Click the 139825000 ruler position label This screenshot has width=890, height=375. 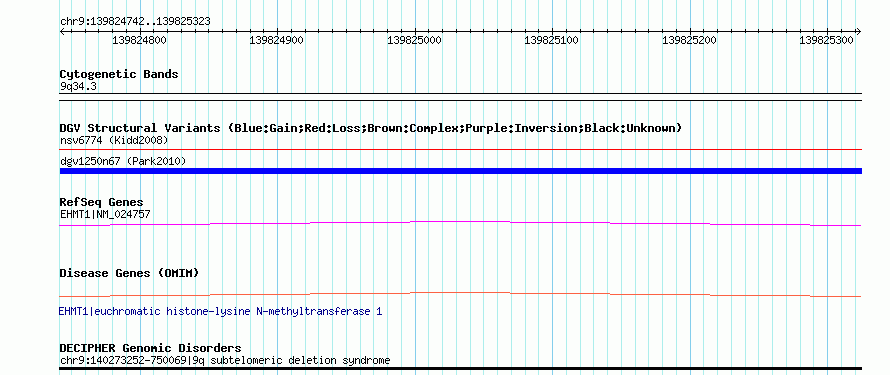point(414,40)
